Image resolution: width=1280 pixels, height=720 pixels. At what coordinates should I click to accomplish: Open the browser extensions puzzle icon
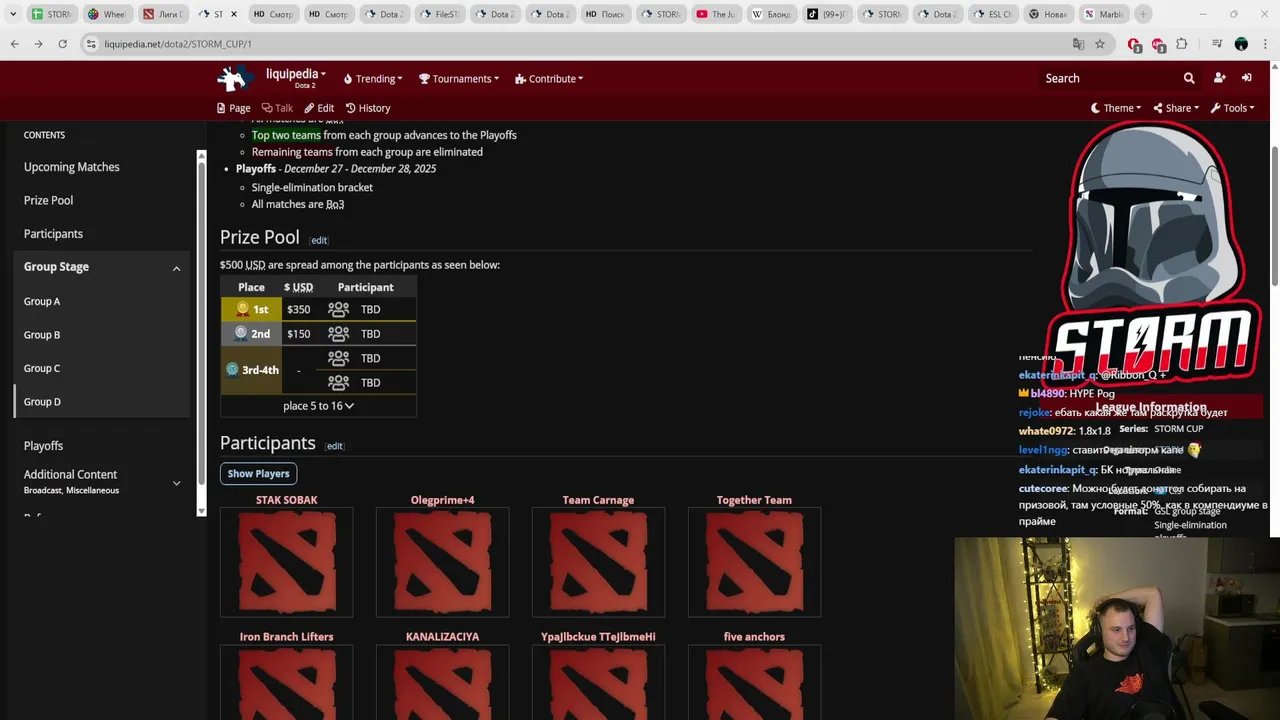tap(1182, 44)
